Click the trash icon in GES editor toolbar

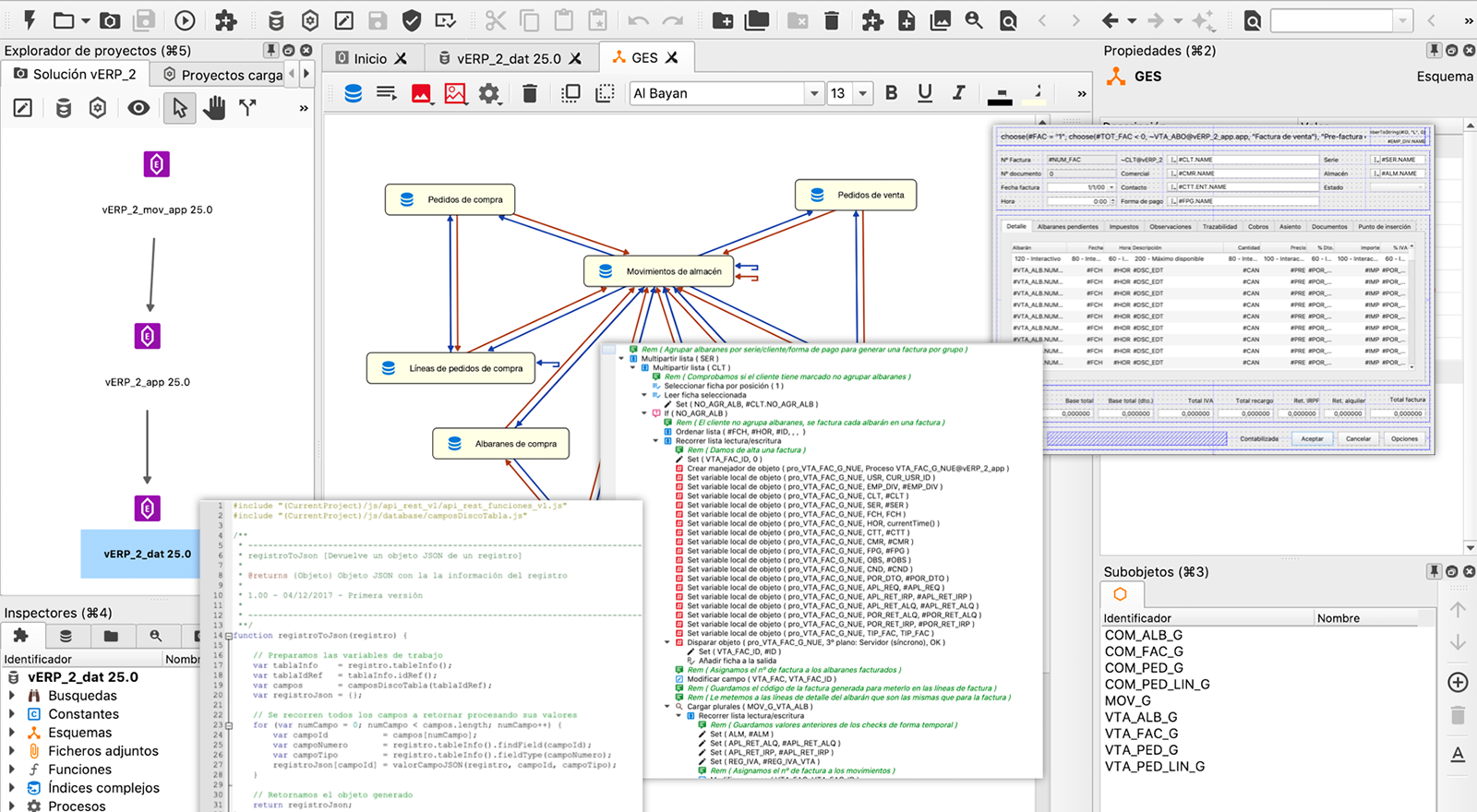point(530,93)
